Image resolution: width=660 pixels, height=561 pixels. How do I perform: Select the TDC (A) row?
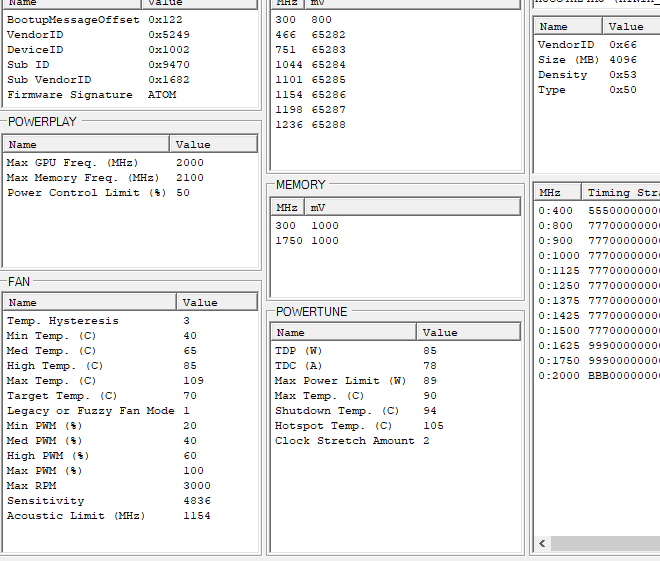click(x=396, y=366)
